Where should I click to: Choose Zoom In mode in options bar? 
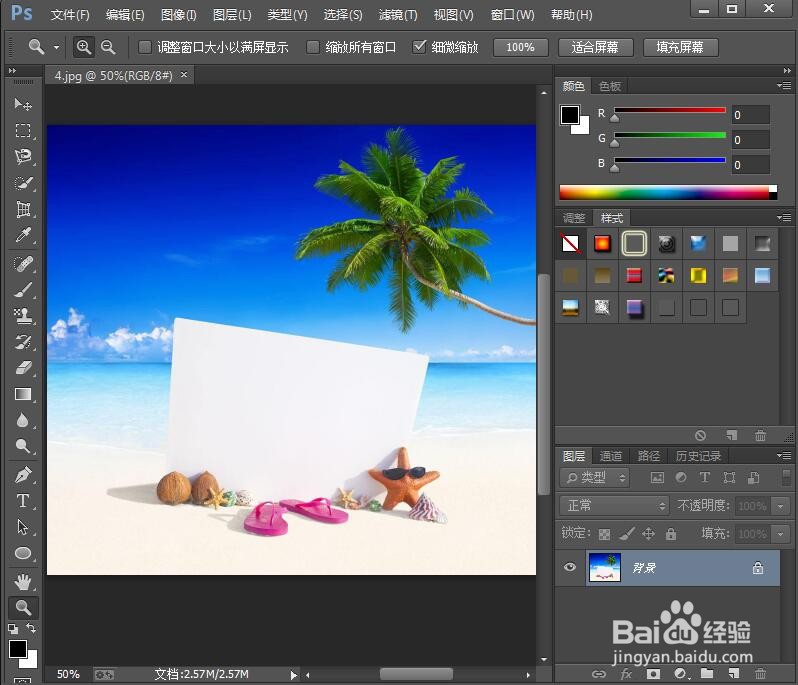point(83,47)
